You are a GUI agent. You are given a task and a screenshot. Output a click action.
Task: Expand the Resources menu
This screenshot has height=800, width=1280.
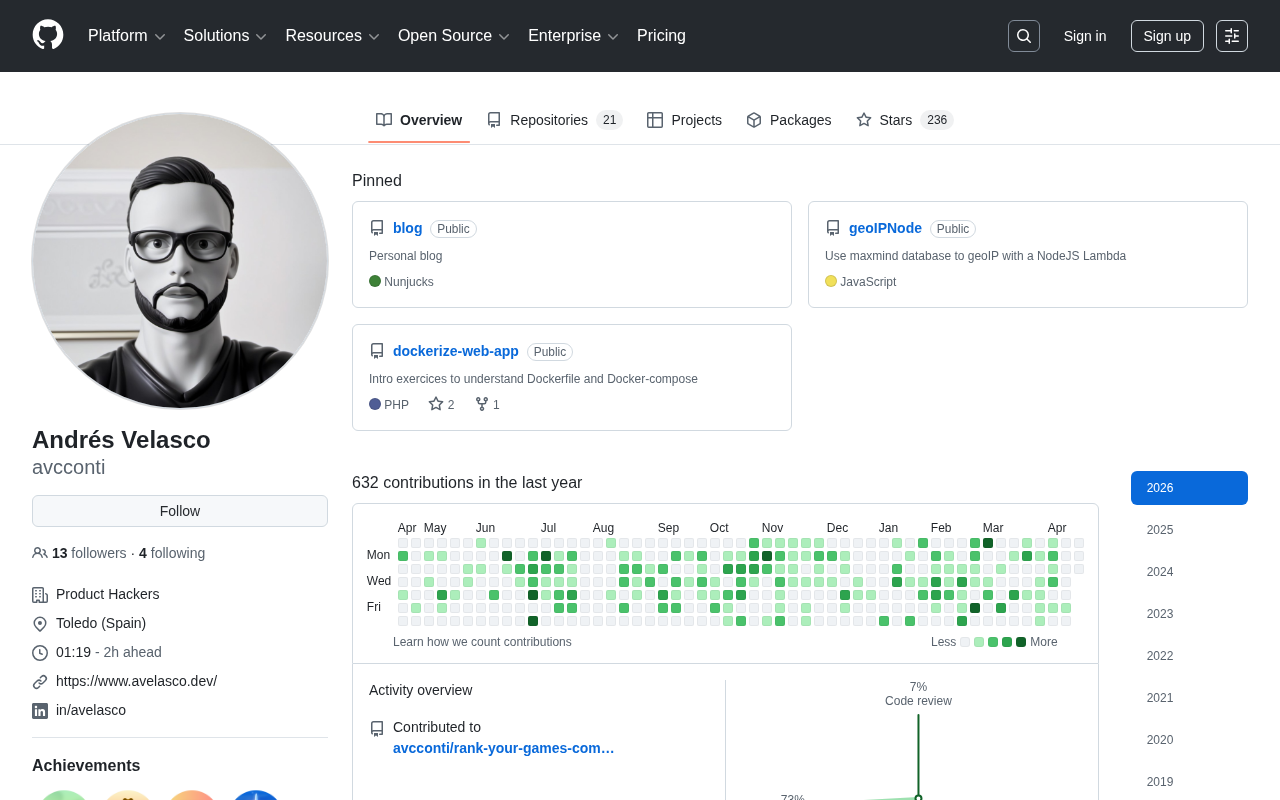click(333, 36)
